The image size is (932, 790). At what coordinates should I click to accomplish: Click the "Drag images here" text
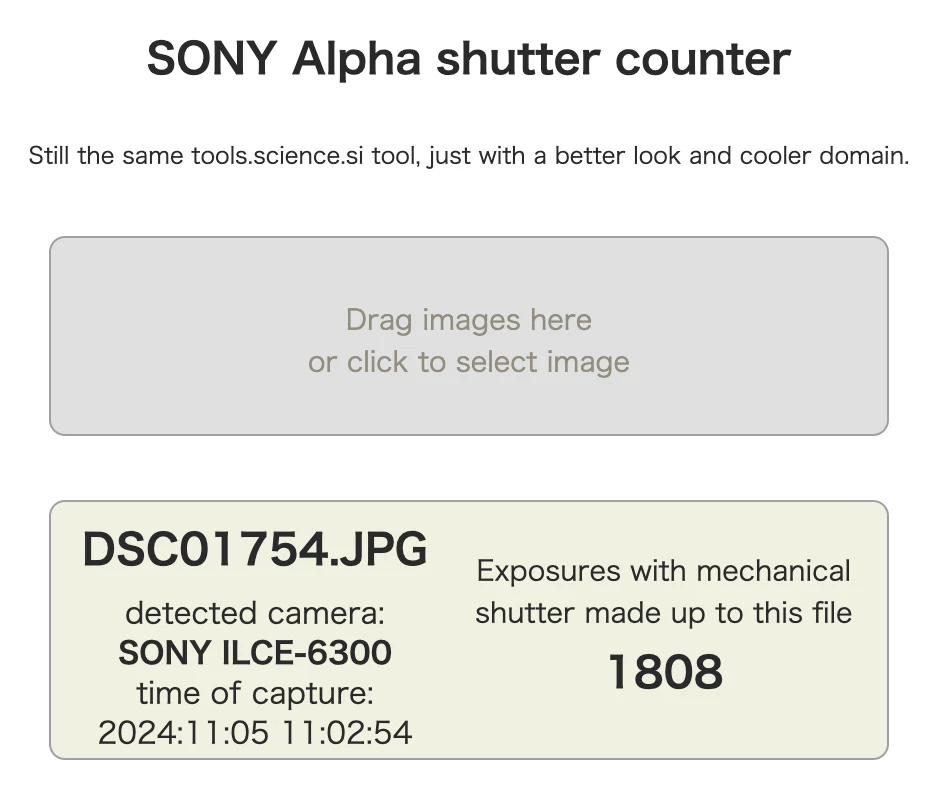(x=468, y=320)
